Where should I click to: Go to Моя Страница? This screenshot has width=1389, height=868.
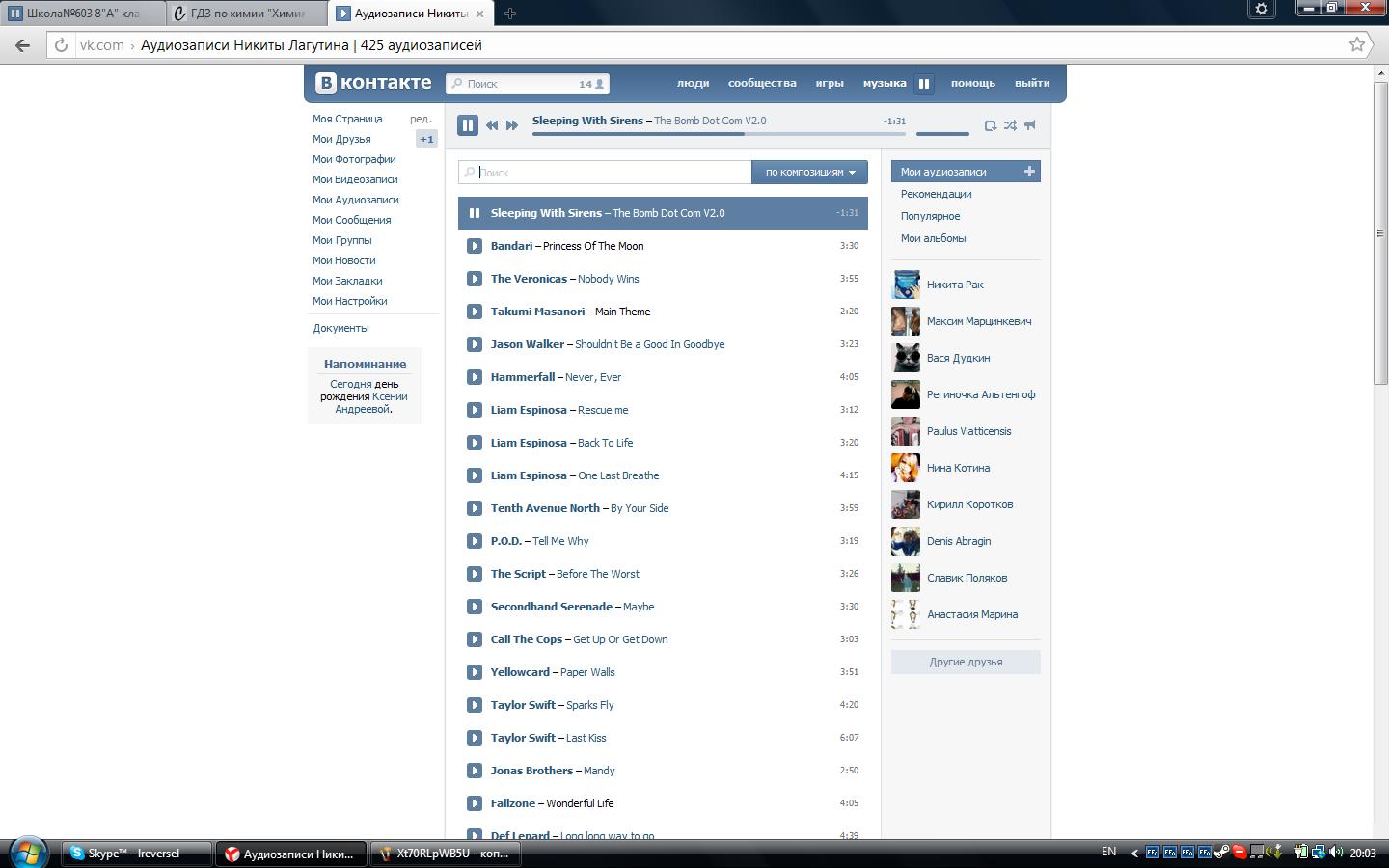point(347,119)
